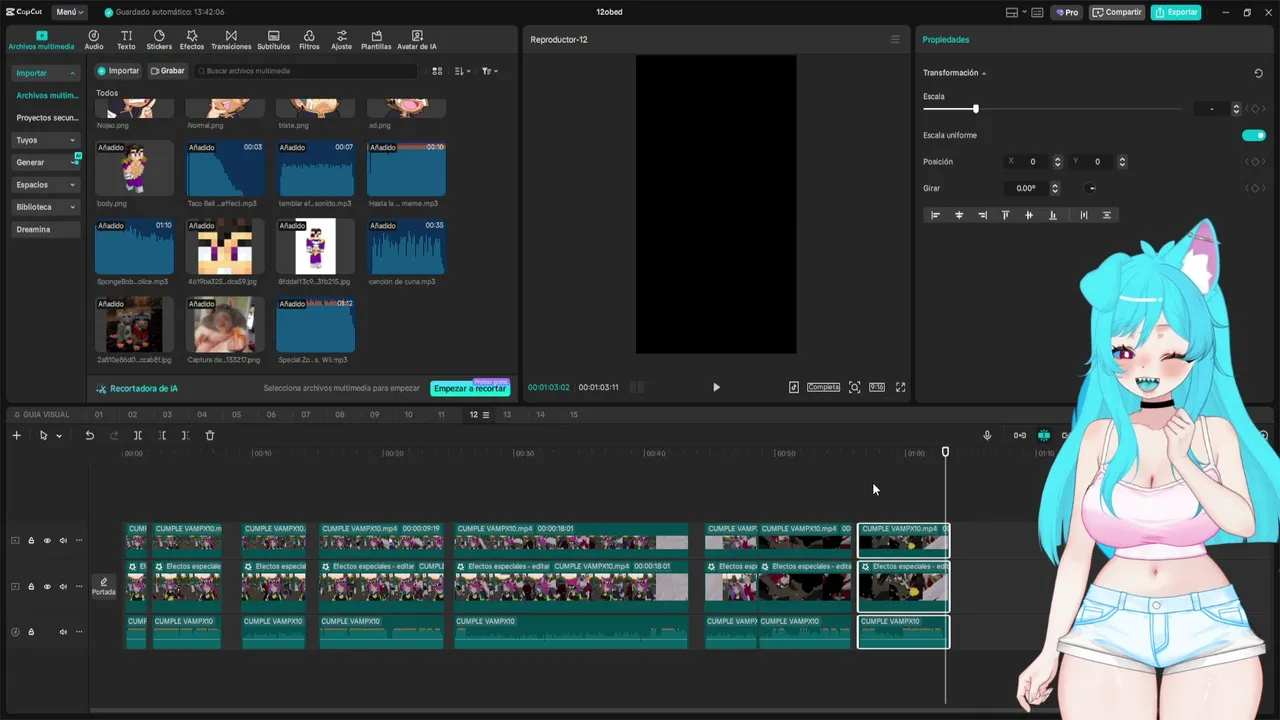
Task: Click the Girar rotation dial
Action: [x=1091, y=188]
